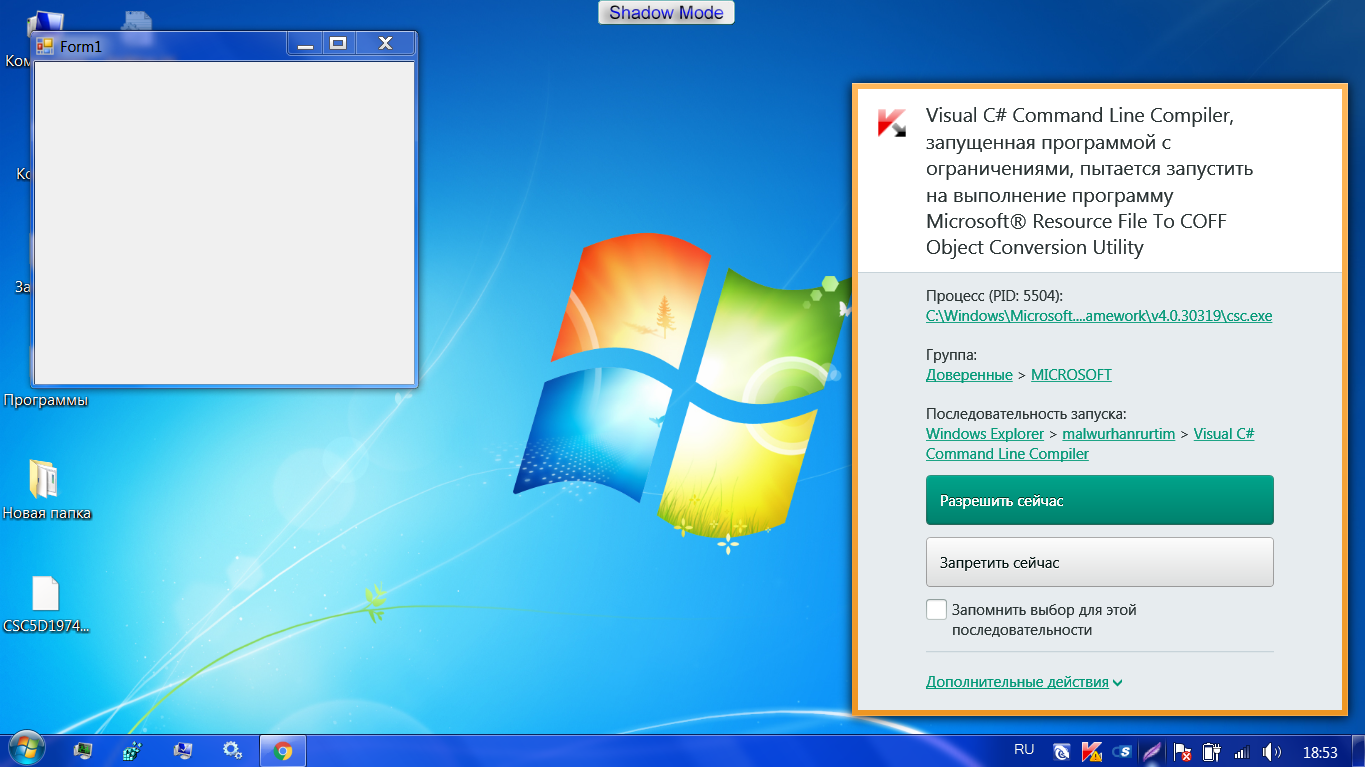
Task: Open the network signal tray icon
Action: coord(1242,752)
